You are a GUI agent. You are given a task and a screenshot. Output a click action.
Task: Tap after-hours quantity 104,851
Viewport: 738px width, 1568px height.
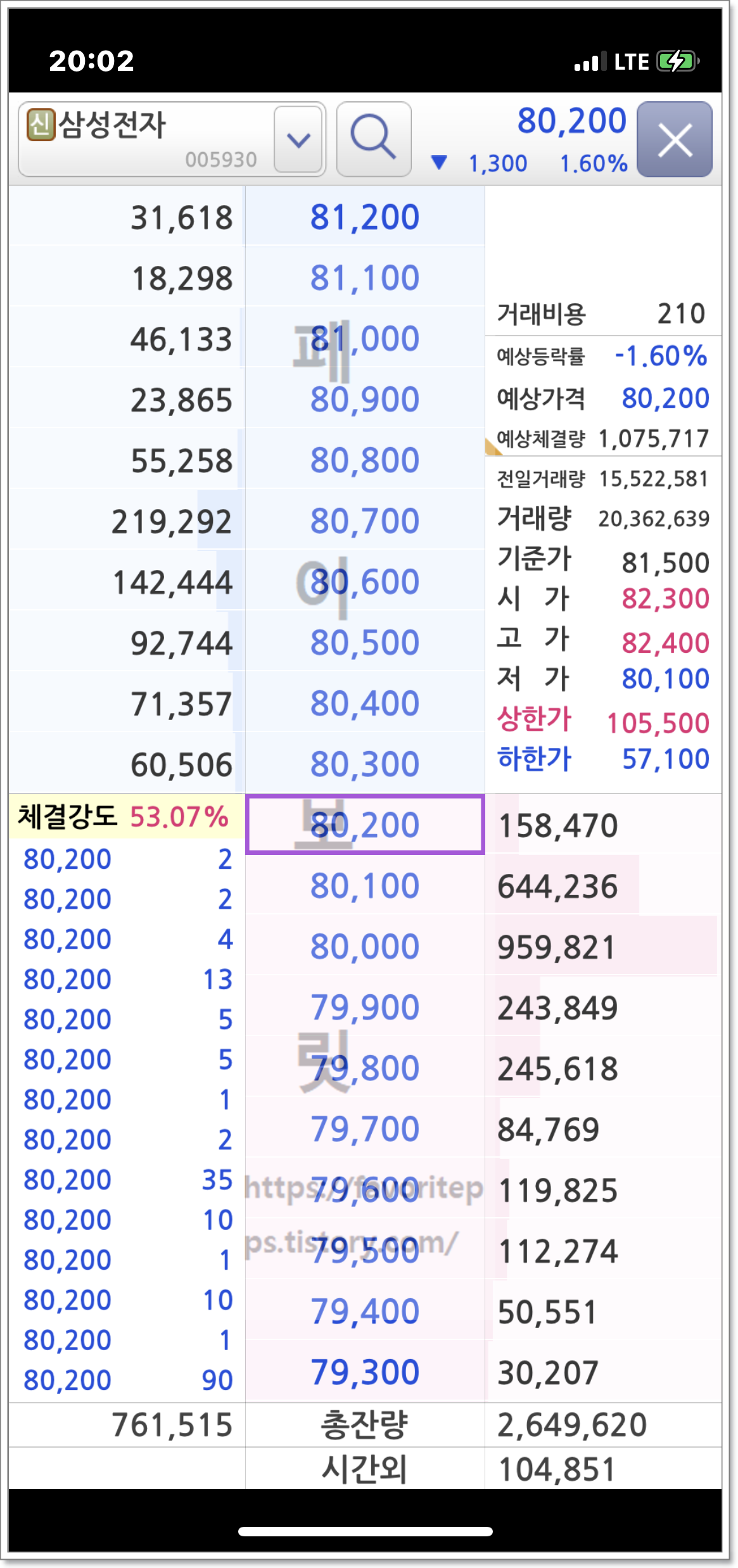tap(557, 1469)
